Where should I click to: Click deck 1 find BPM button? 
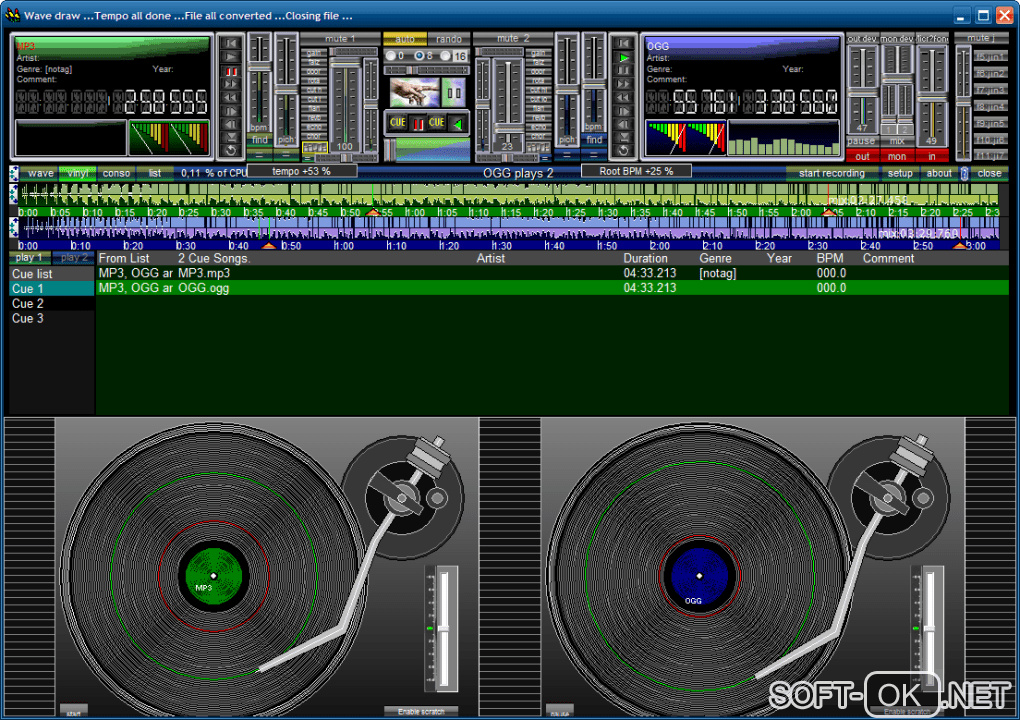coord(260,140)
